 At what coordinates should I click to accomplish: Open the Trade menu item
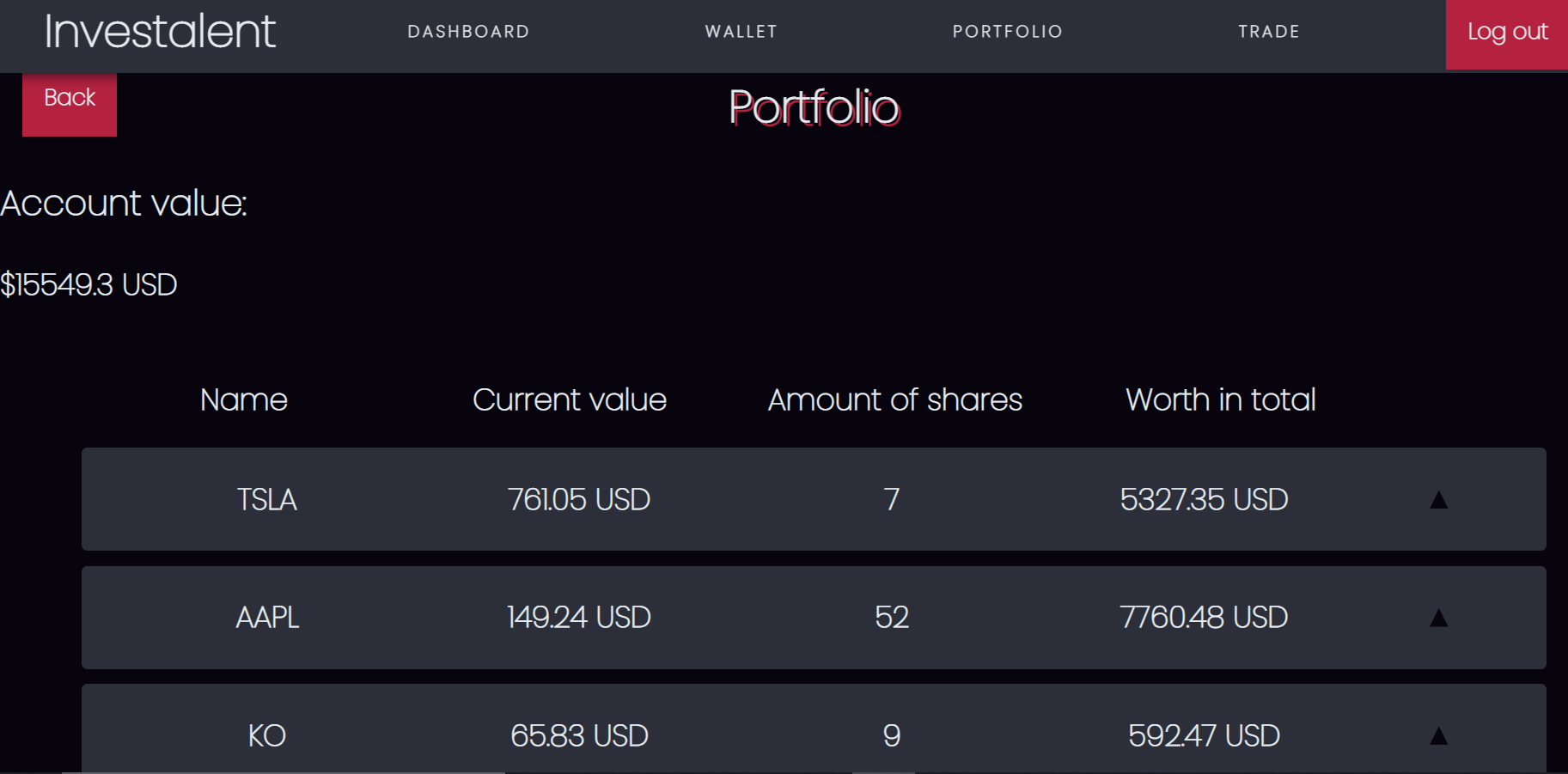click(1269, 32)
